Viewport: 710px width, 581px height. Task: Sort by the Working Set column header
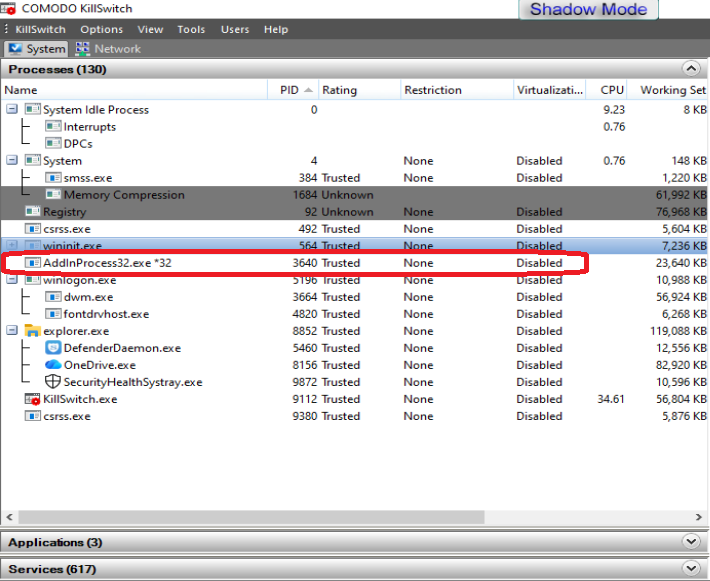pyautogui.click(x=668, y=90)
